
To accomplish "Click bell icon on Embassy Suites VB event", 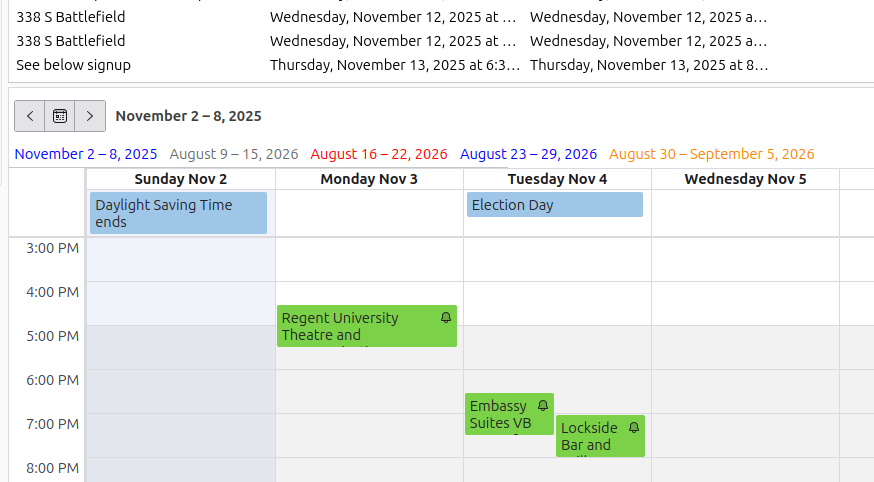I will coord(543,406).
